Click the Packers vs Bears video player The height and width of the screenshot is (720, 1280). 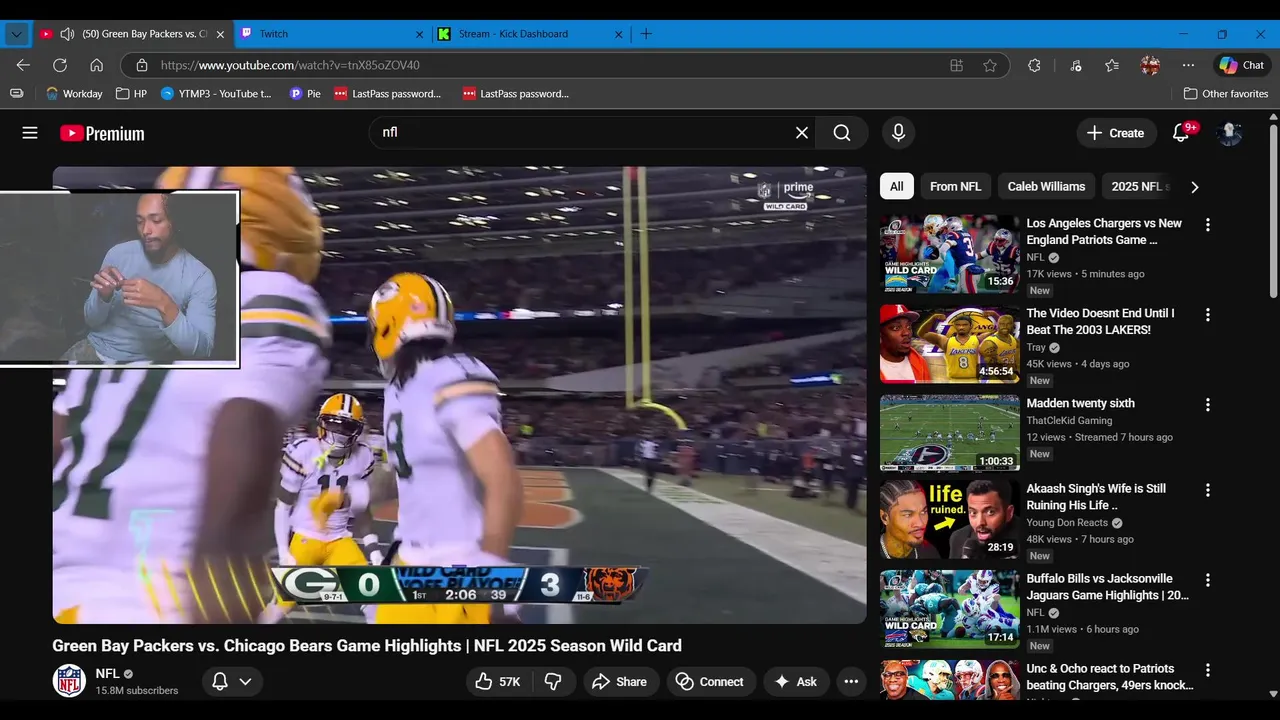coord(459,395)
